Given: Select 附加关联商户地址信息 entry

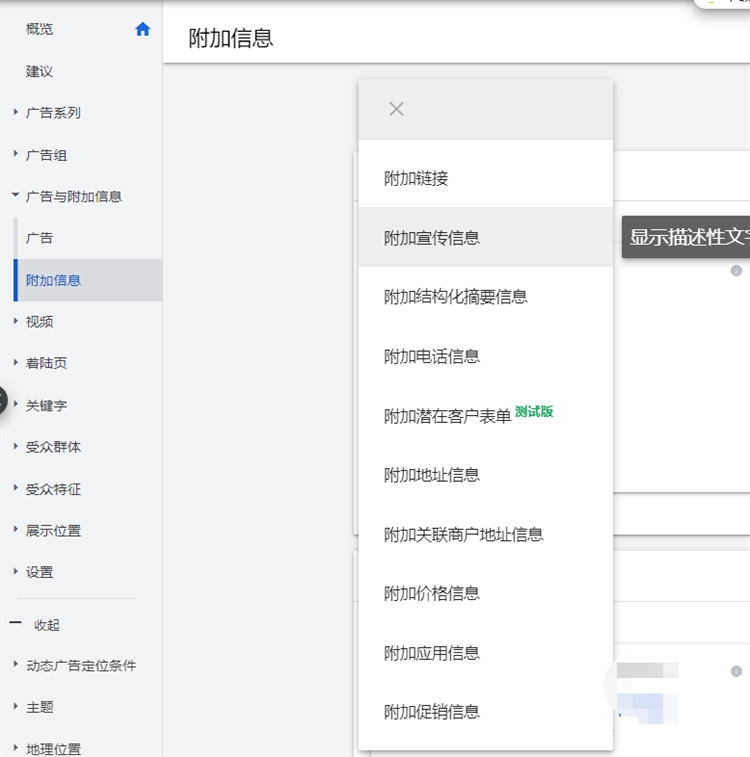Looking at the screenshot, I should point(486,534).
